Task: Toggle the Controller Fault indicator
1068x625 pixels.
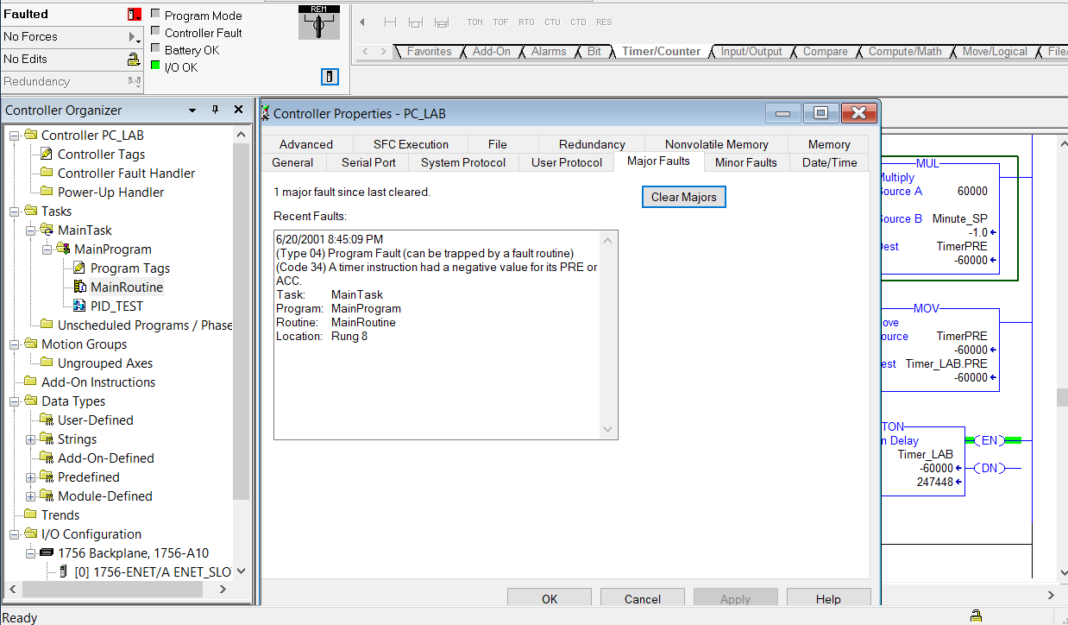Action: pyautogui.click(x=155, y=30)
